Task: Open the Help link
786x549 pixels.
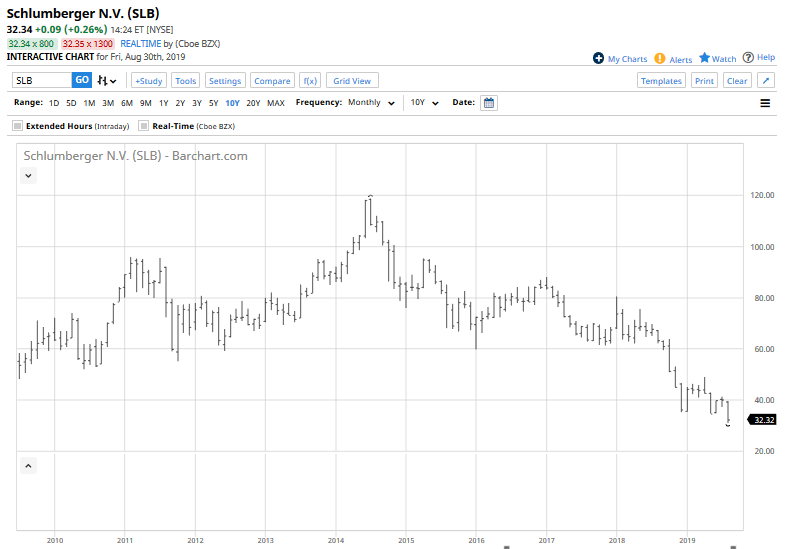Action: click(765, 57)
